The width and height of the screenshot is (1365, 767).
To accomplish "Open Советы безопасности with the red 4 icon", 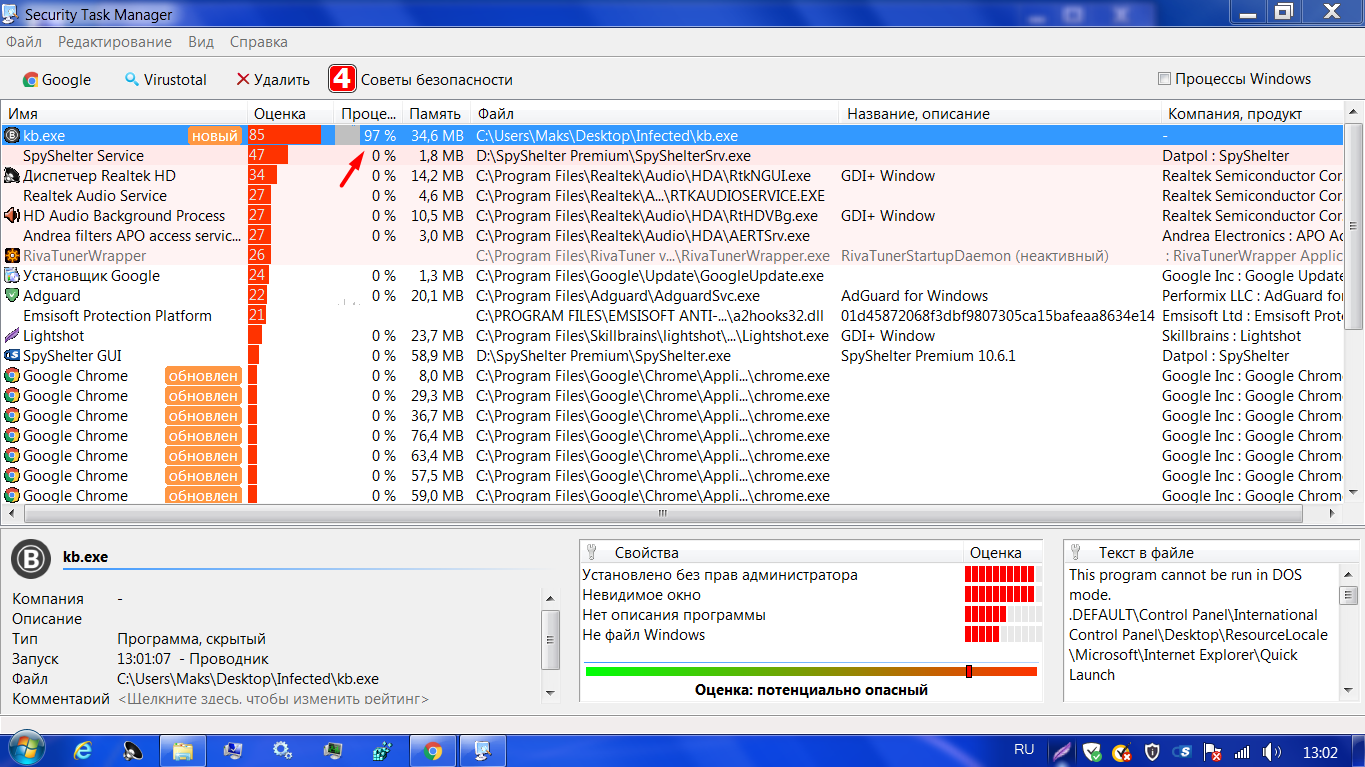I will [x=421, y=80].
